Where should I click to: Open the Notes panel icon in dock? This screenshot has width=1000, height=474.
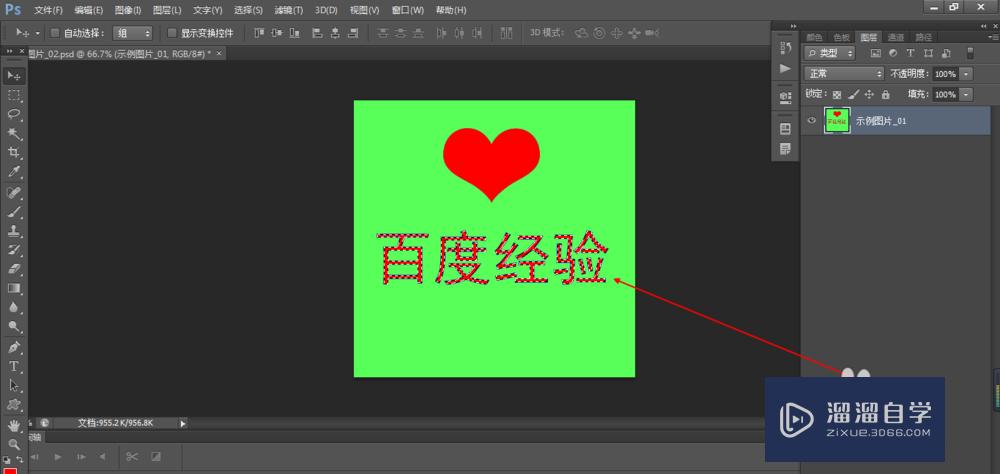[786, 149]
